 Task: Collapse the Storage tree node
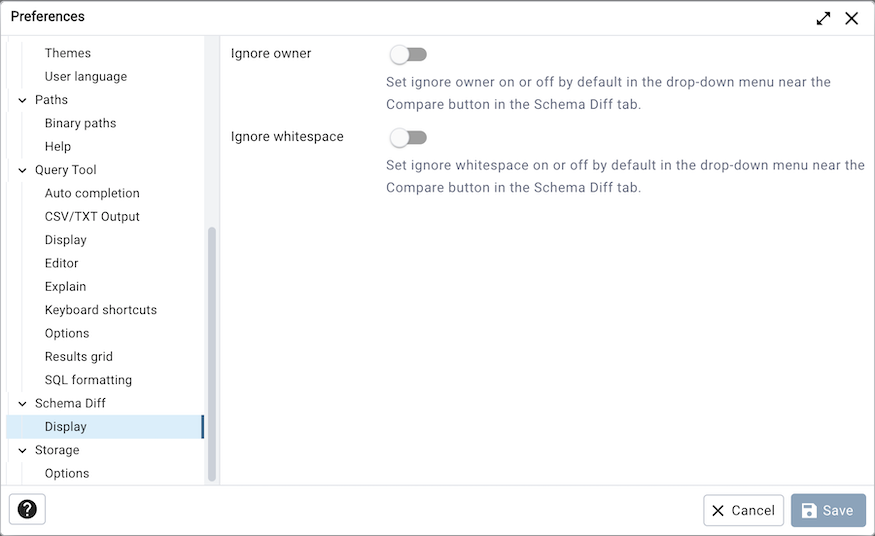tap(22, 450)
